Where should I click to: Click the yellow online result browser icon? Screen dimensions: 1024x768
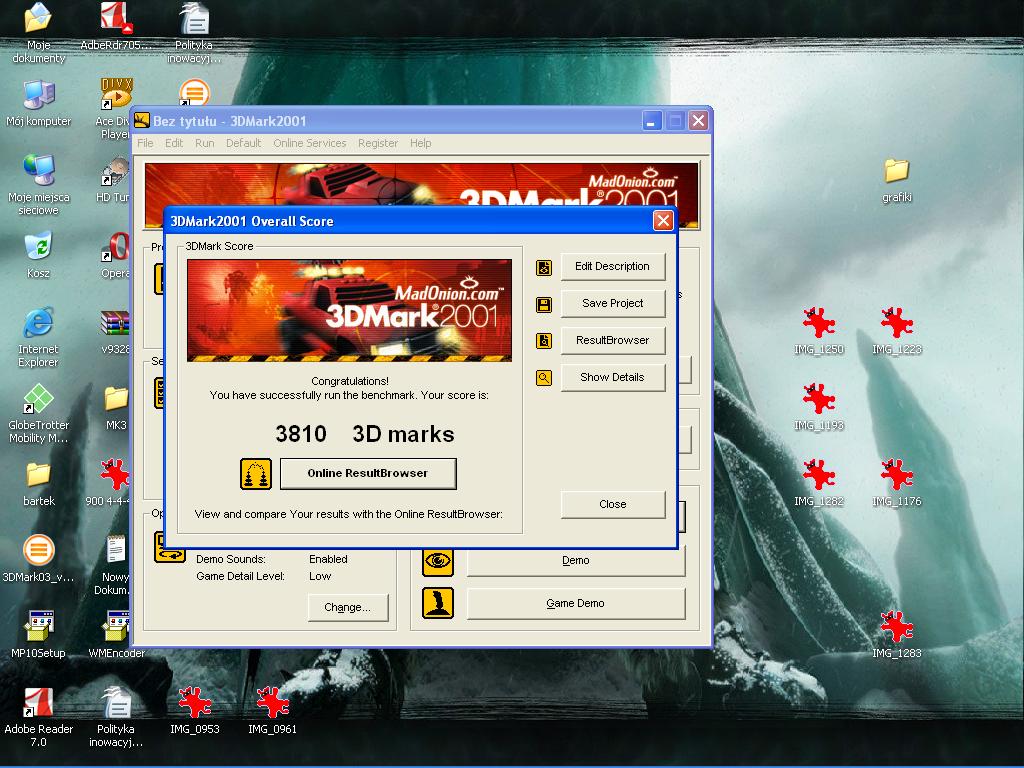pos(256,473)
